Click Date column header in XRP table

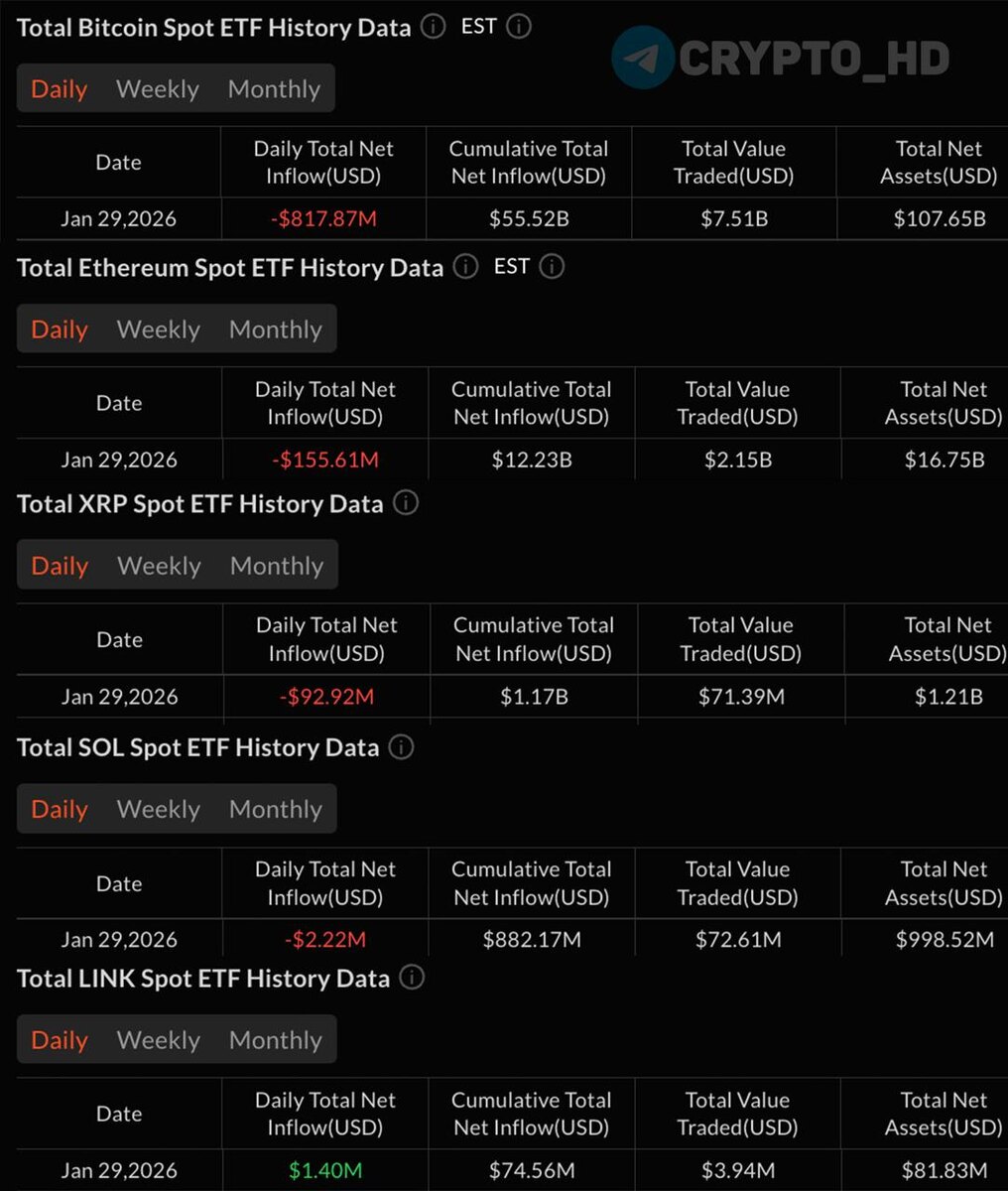pos(119,640)
